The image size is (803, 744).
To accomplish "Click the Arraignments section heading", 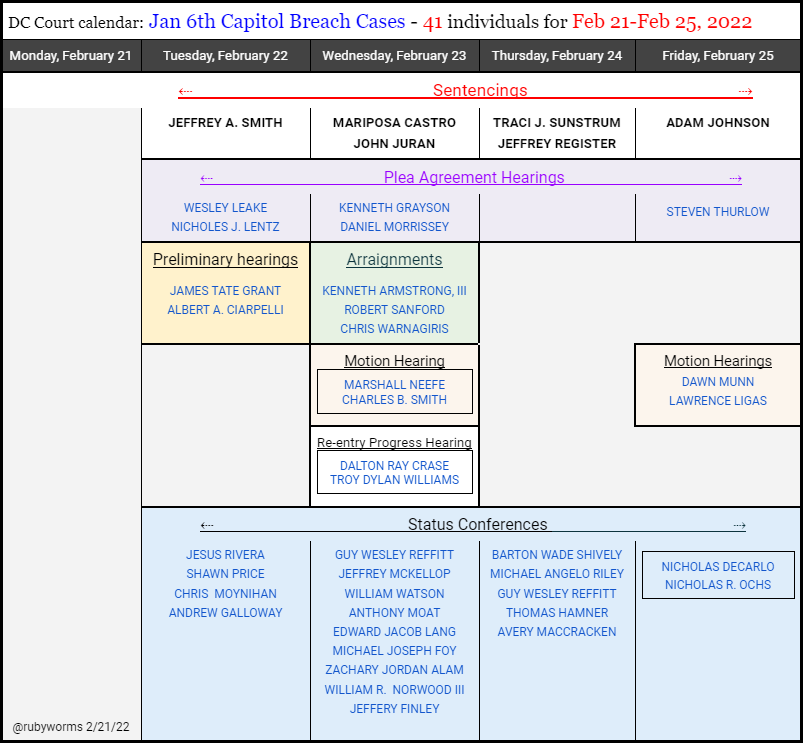I will (394, 259).
